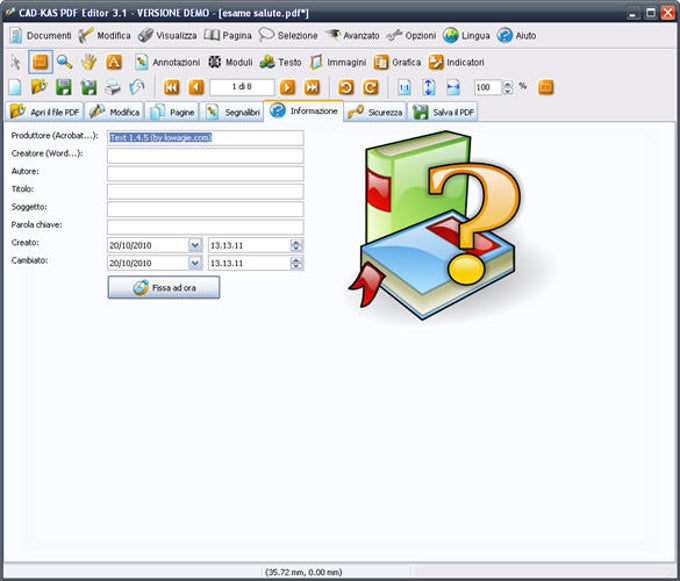
Task: Open the Modifica menu
Action: pyautogui.click(x=105, y=36)
